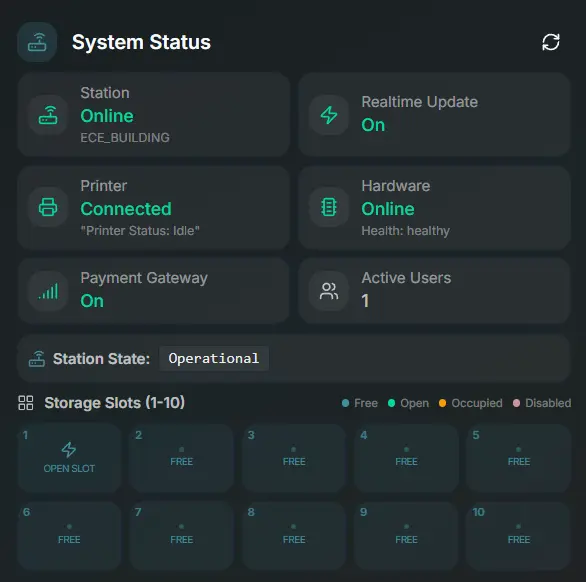The height and width of the screenshot is (582, 586).
Task: Click the Payment Gateway signal bars icon
Action: 48,291
